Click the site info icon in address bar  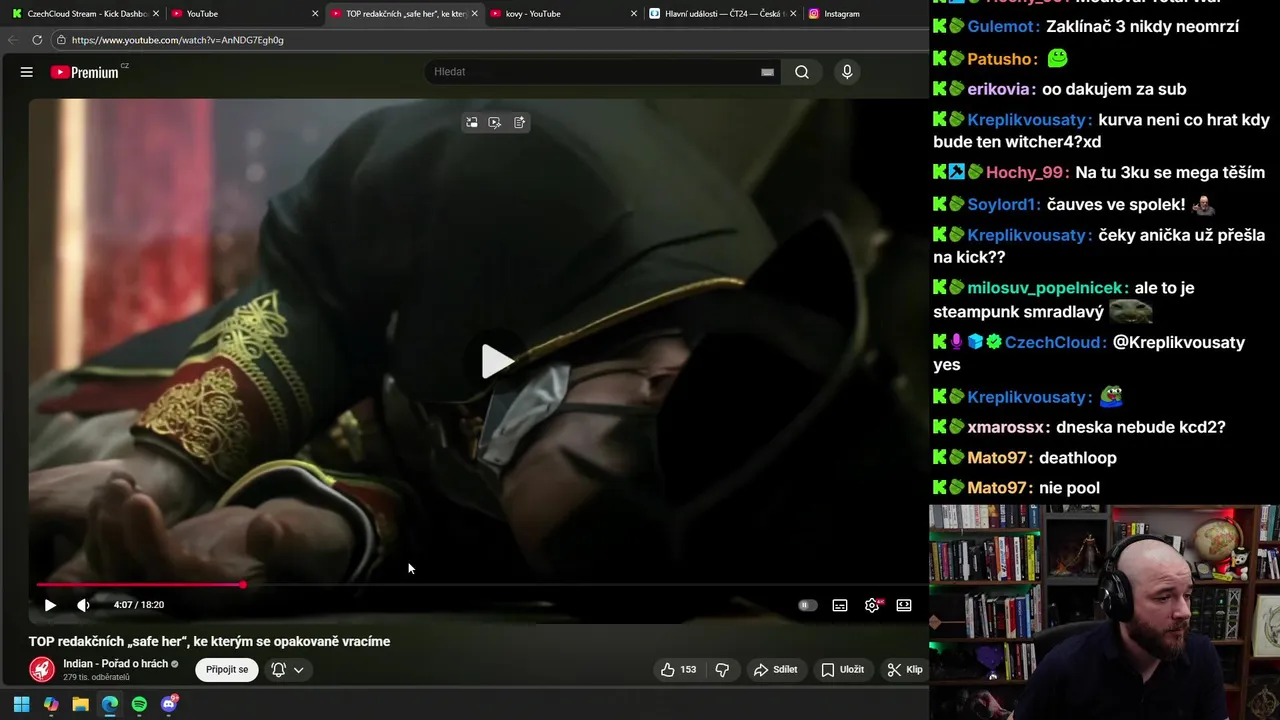(x=61, y=40)
